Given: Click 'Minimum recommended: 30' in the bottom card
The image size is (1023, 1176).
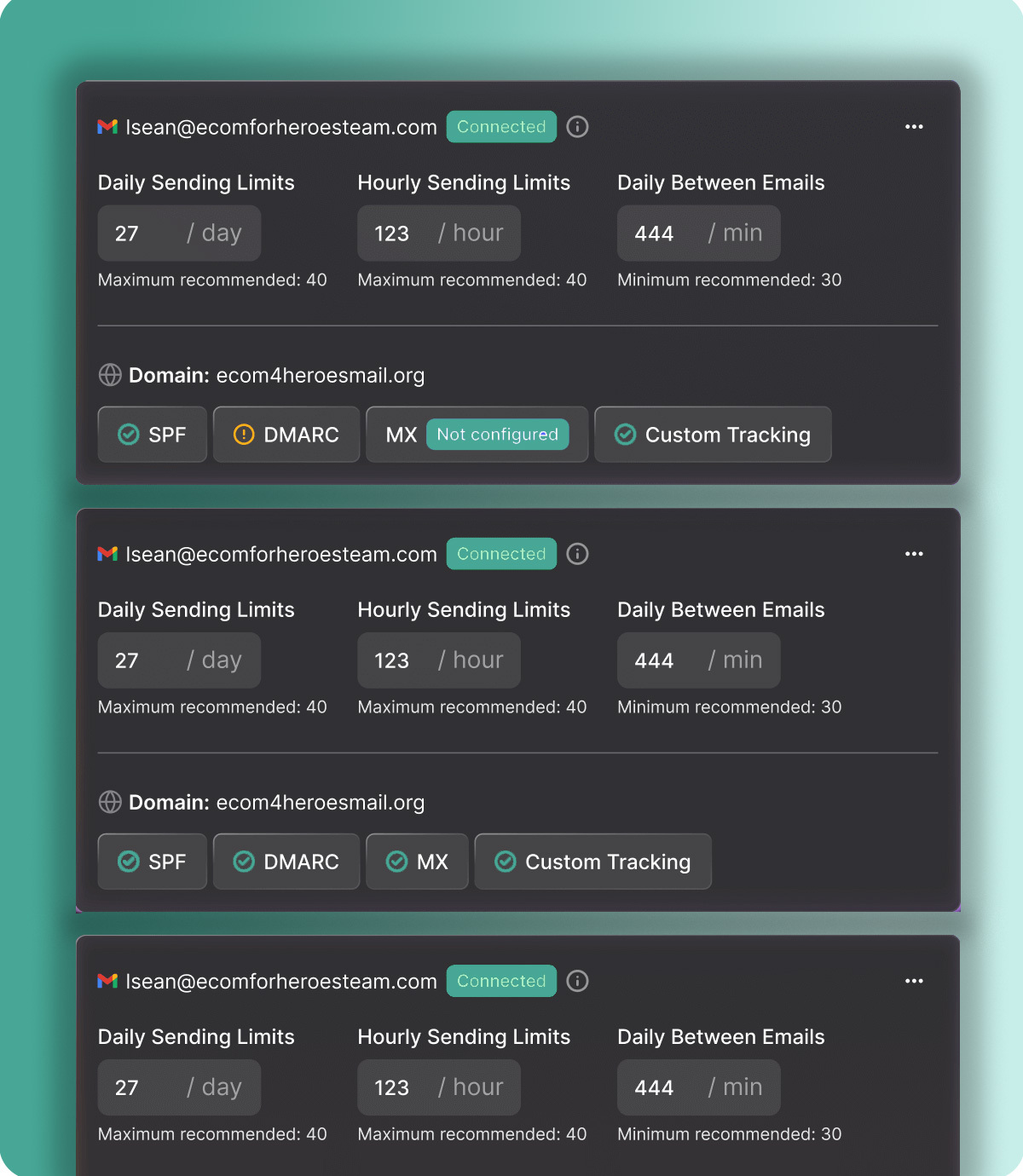Looking at the screenshot, I should pos(730,1133).
